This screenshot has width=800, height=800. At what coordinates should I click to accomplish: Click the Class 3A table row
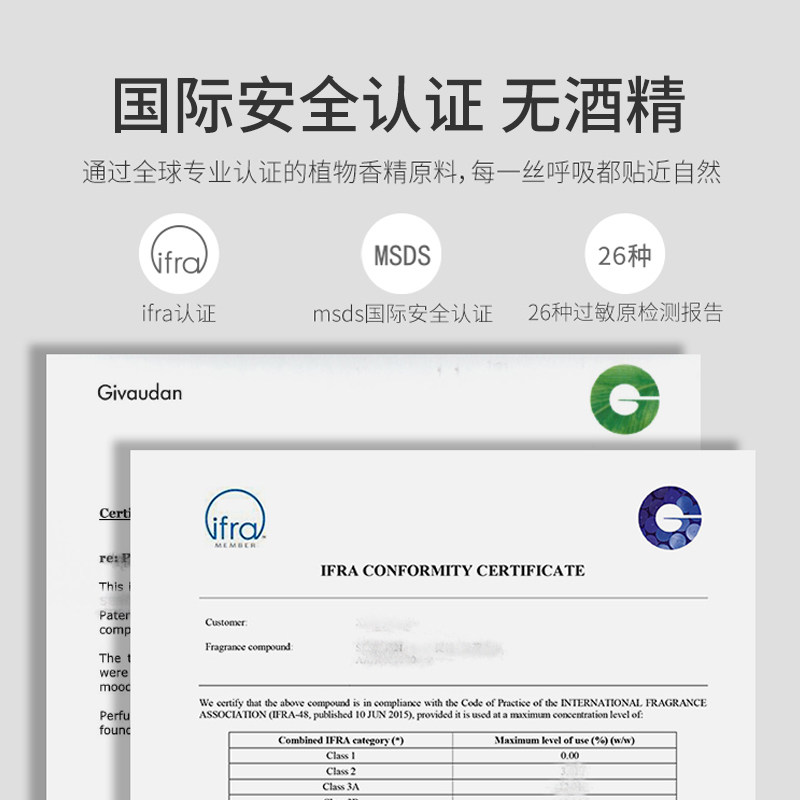(453, 786)
